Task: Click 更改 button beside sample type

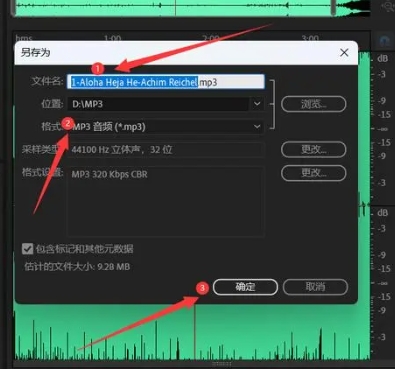Action: [314, 150]
